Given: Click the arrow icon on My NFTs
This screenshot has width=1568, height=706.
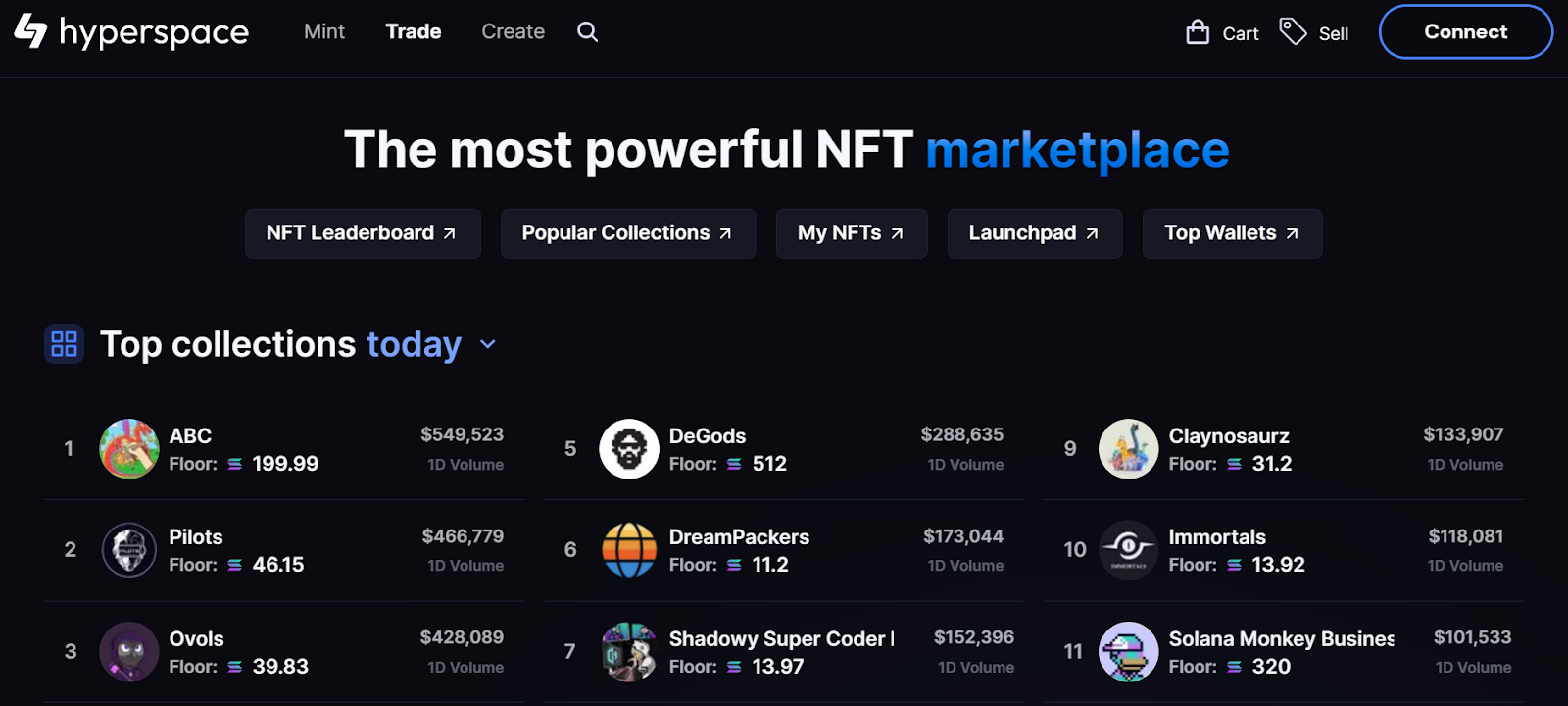Looking at the screenshot, I should click(897, 234).
